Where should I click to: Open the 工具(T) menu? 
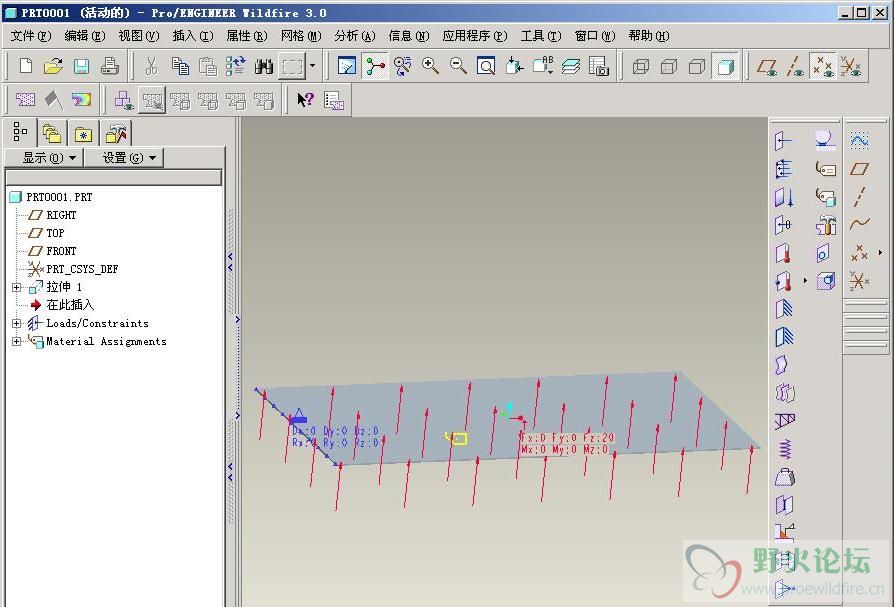[x=541, y=36]
